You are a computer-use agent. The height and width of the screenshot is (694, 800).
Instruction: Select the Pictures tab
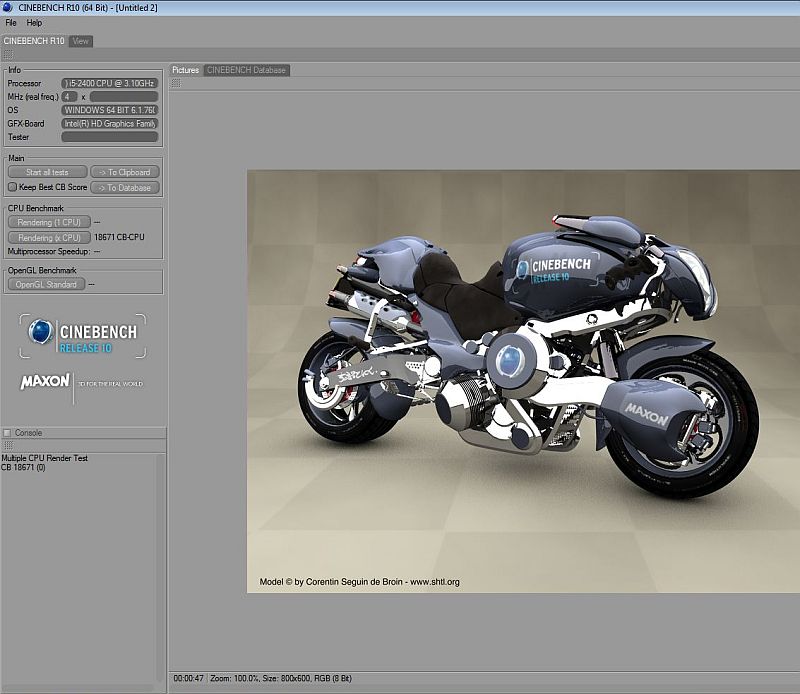pyautogui.click(x=186, y=70)
